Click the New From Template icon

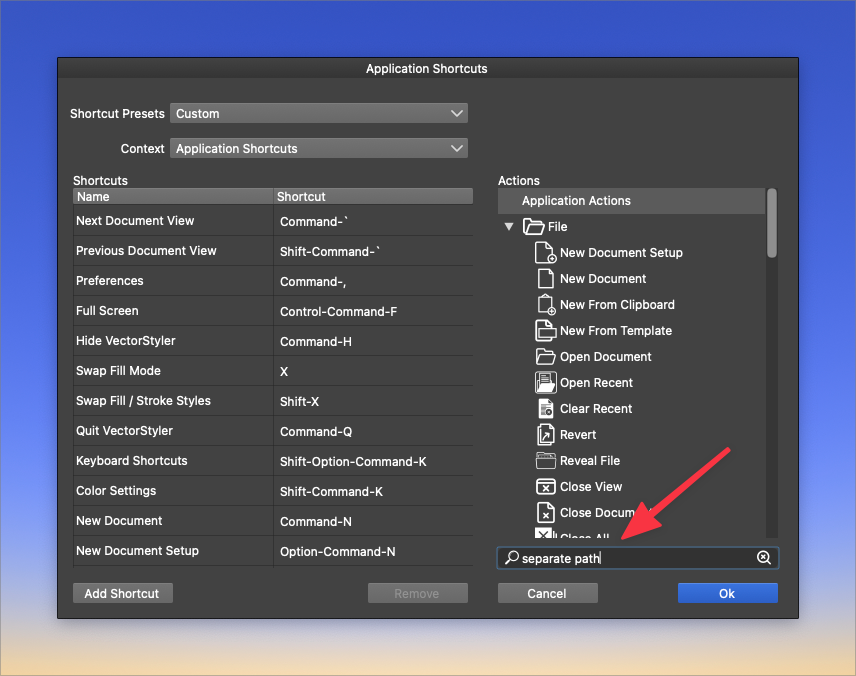coord(545,331)
